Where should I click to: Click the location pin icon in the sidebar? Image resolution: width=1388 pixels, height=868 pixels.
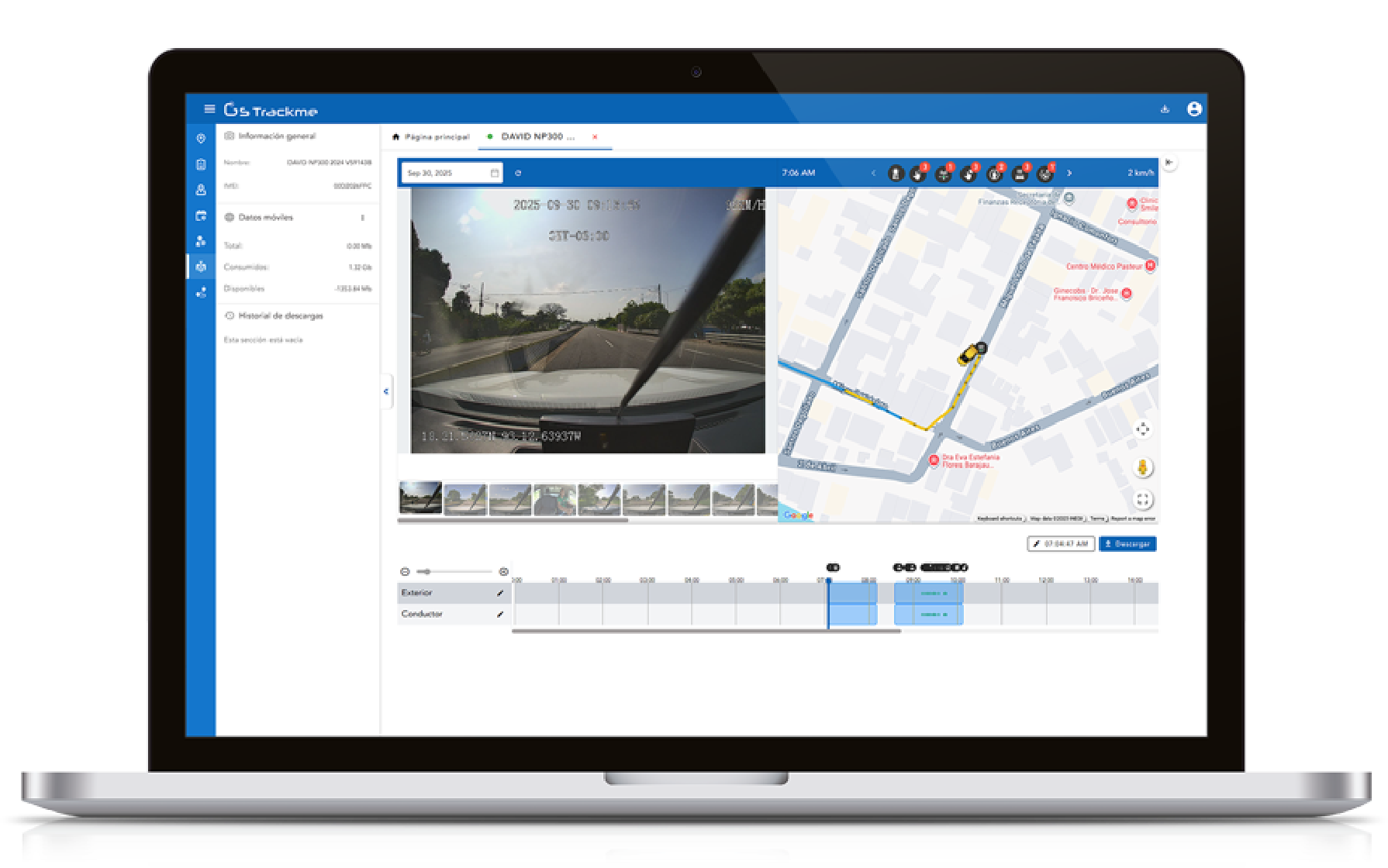pyautogui.click(x=201, y=137)
